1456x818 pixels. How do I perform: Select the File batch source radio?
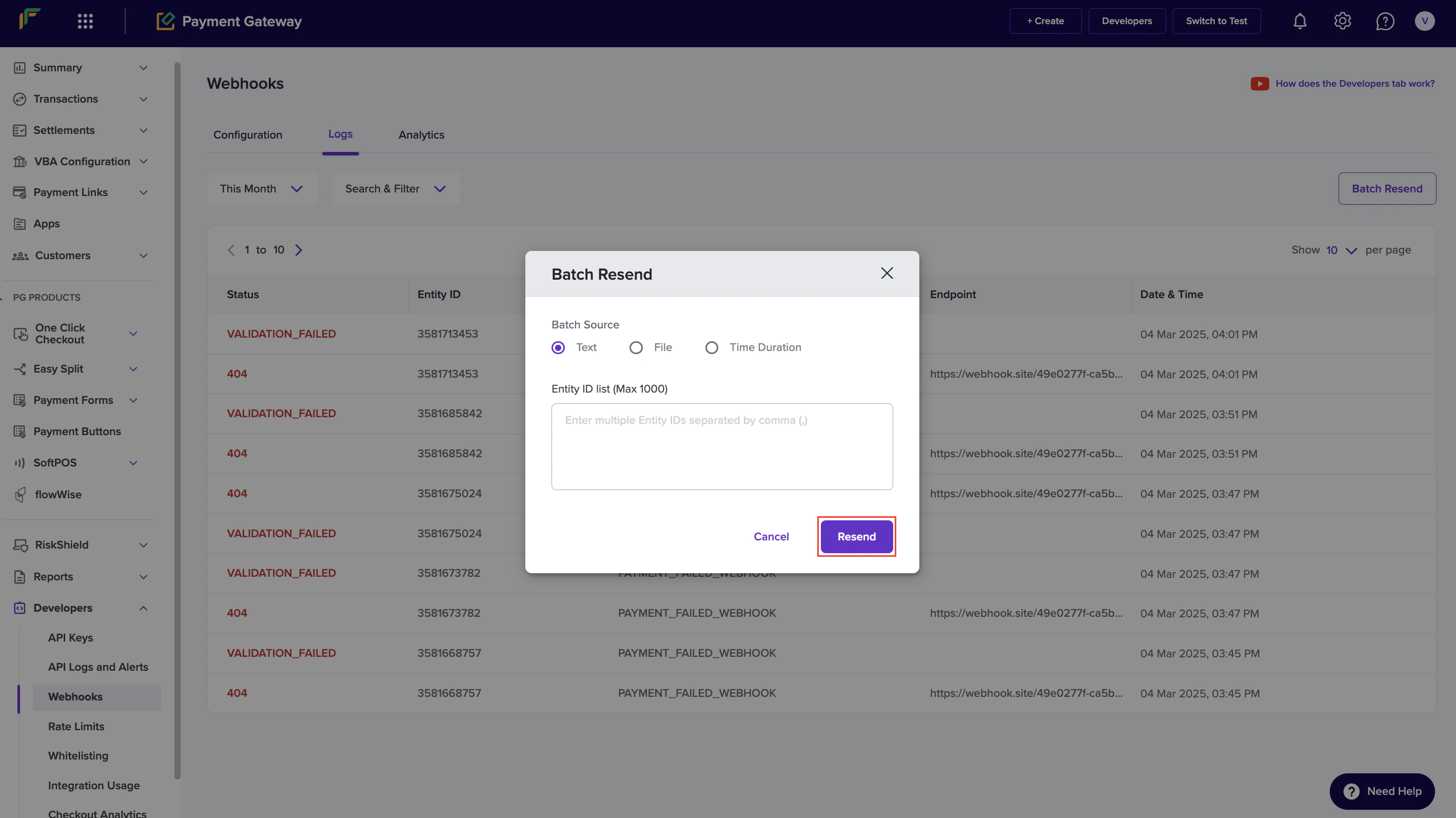(x=636, y=347)
